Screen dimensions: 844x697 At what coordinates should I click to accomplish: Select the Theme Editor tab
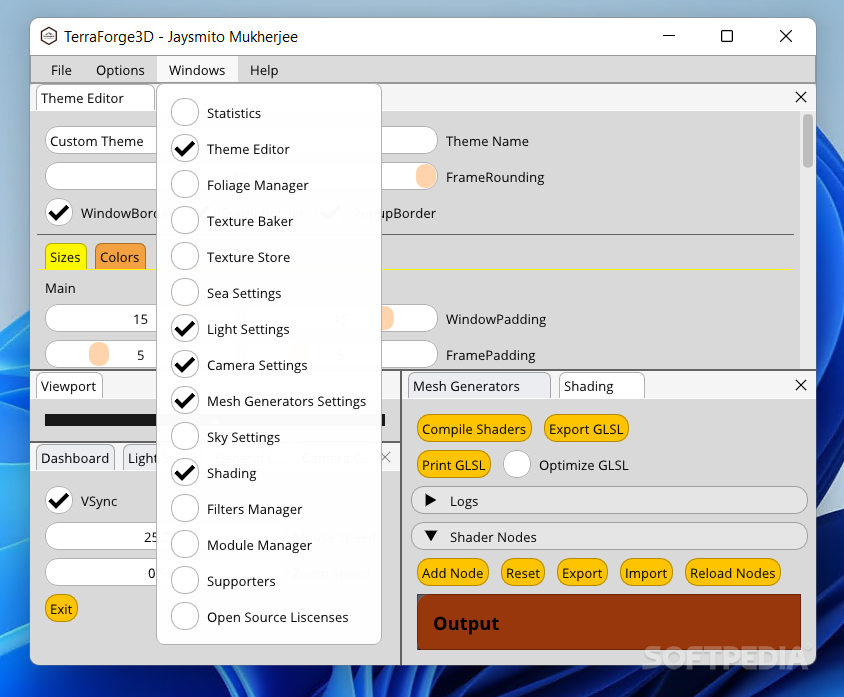click(95, 98)
